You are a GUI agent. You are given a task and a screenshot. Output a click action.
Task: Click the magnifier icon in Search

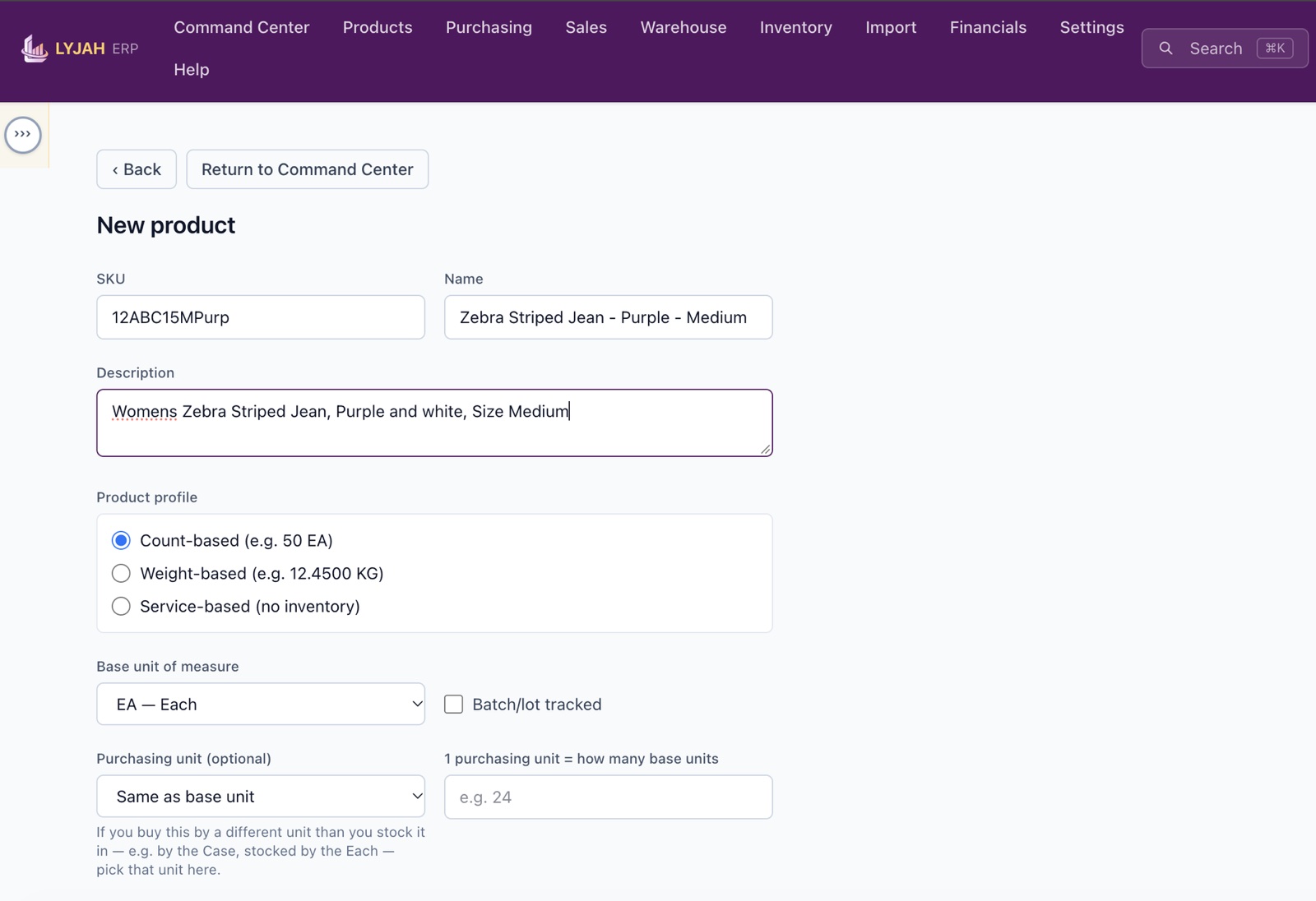(x=1165, y=49)
